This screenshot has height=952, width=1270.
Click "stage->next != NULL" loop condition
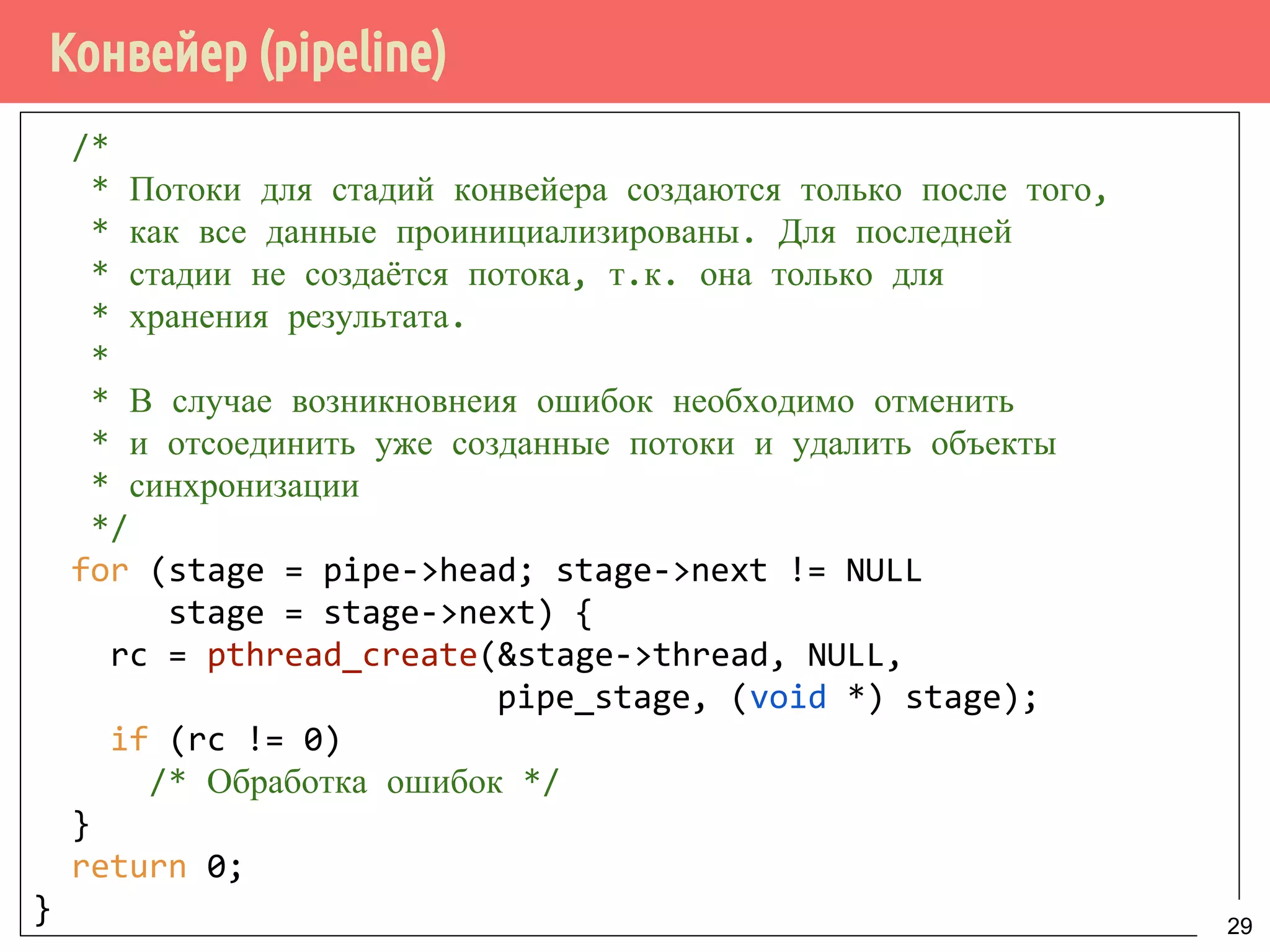click(x=739, y=571)
